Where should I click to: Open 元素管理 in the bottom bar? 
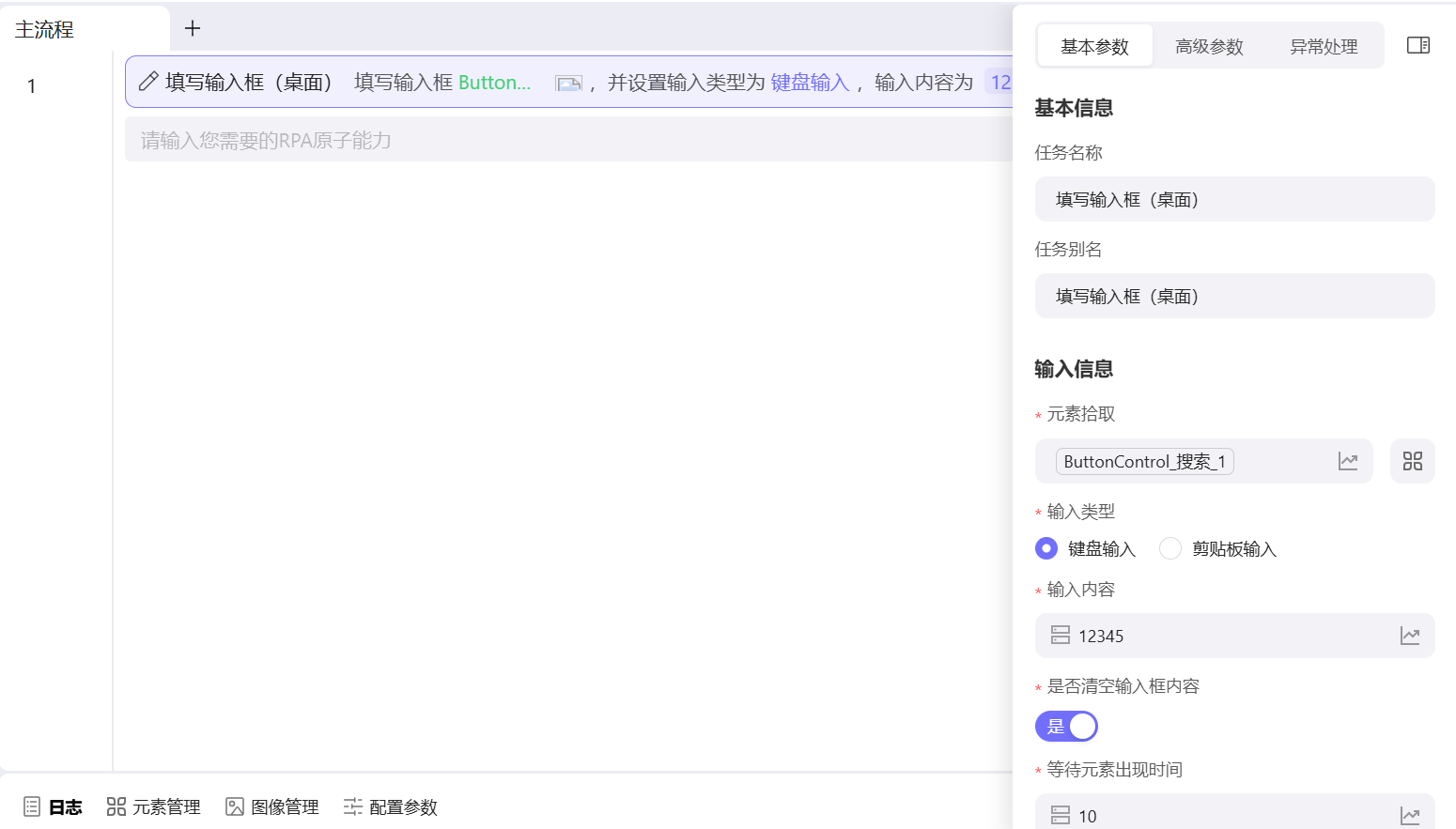point(153,806)
